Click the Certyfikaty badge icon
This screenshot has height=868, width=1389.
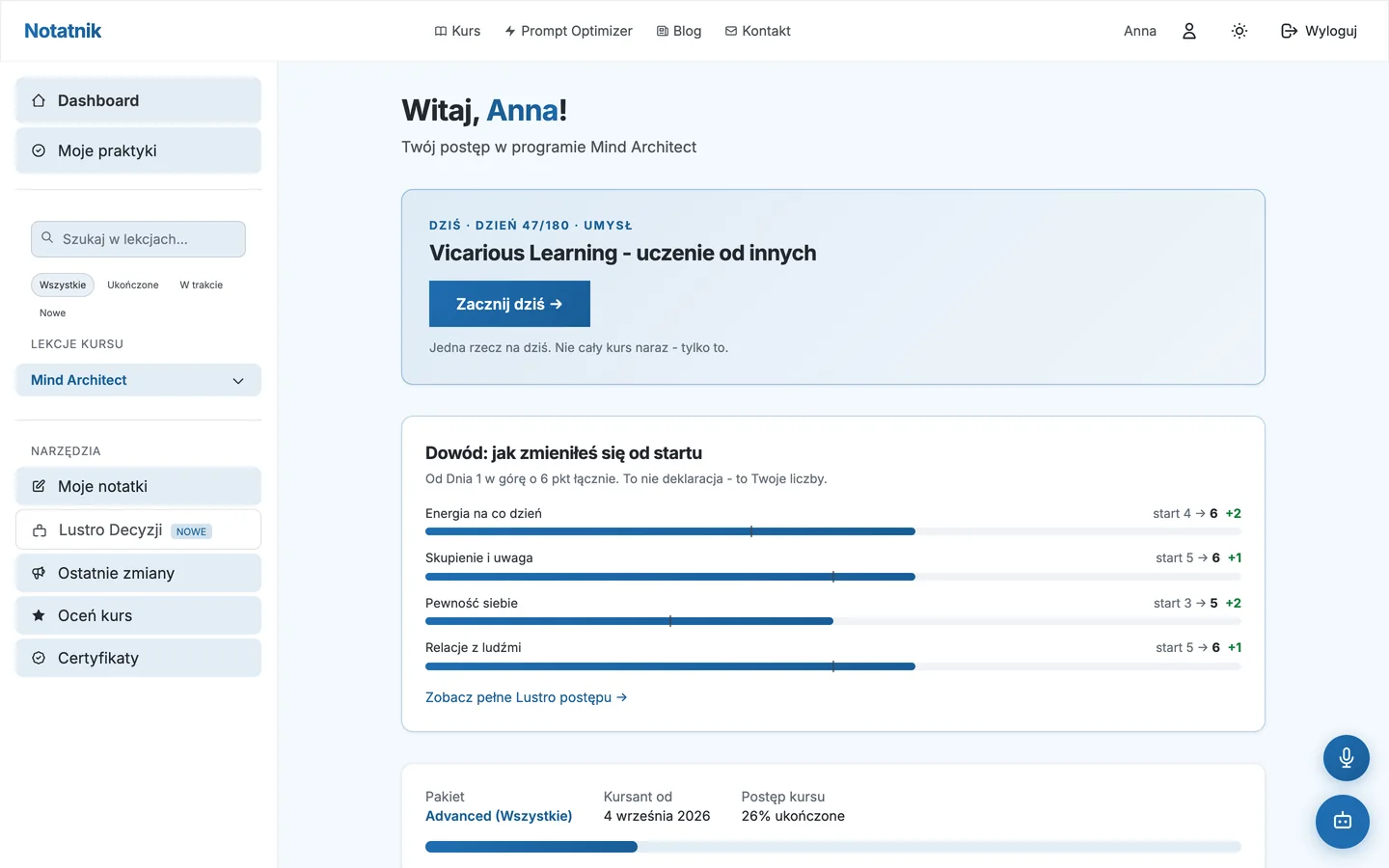pos(39,658)
